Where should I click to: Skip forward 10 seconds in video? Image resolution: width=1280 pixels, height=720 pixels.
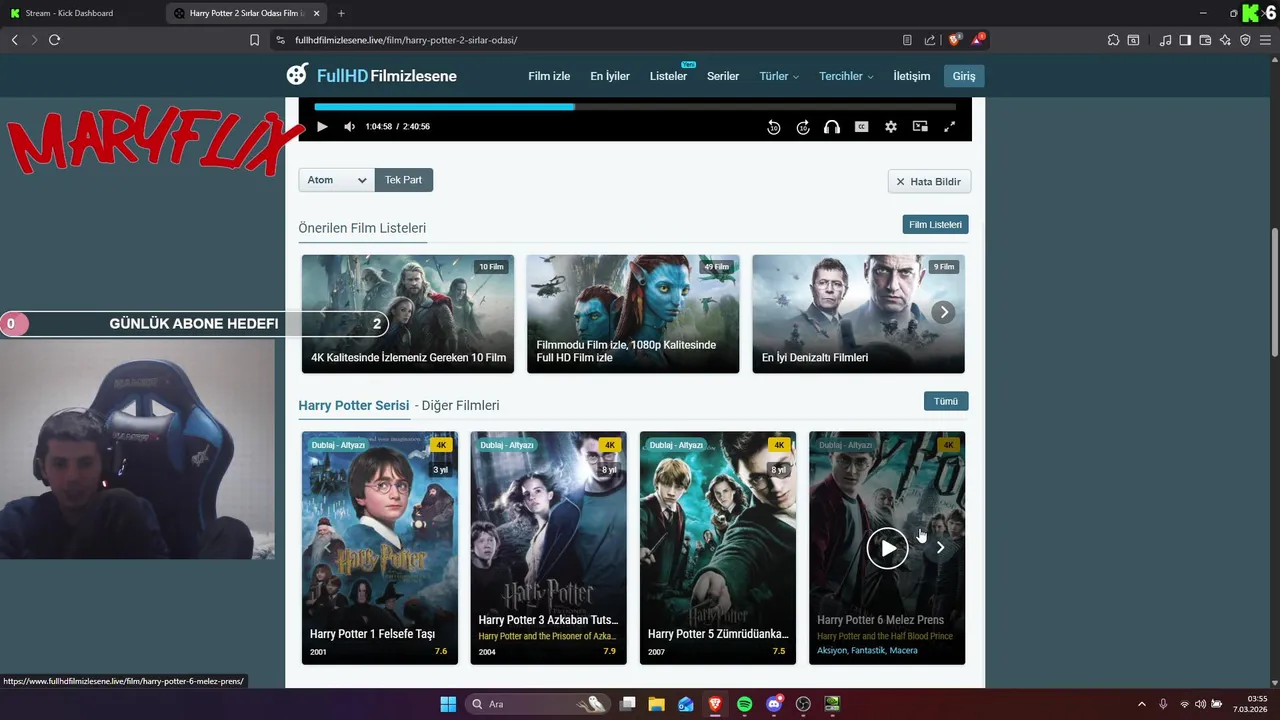tap(803, 127)
